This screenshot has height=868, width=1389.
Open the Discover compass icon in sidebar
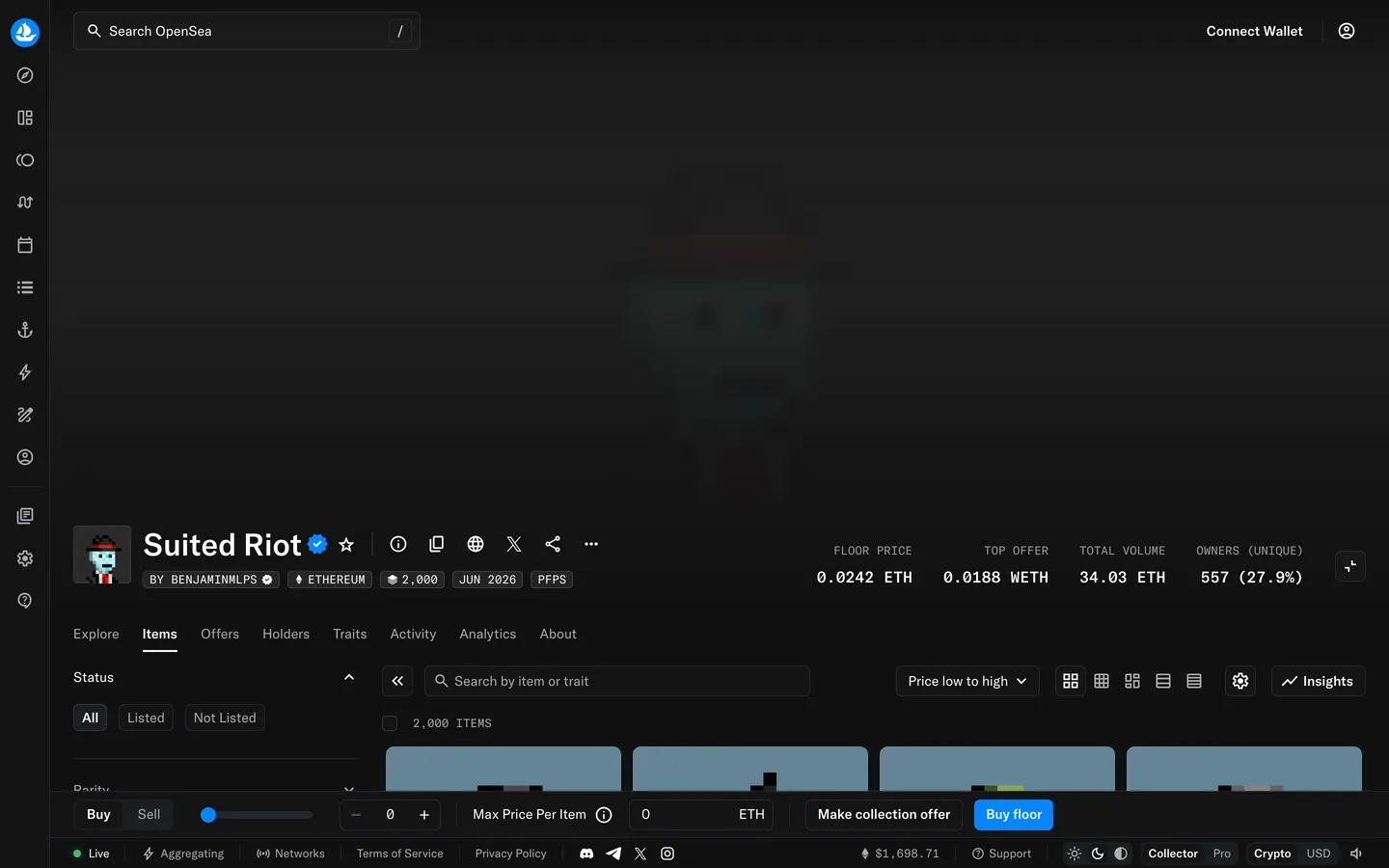coord(25,75)
